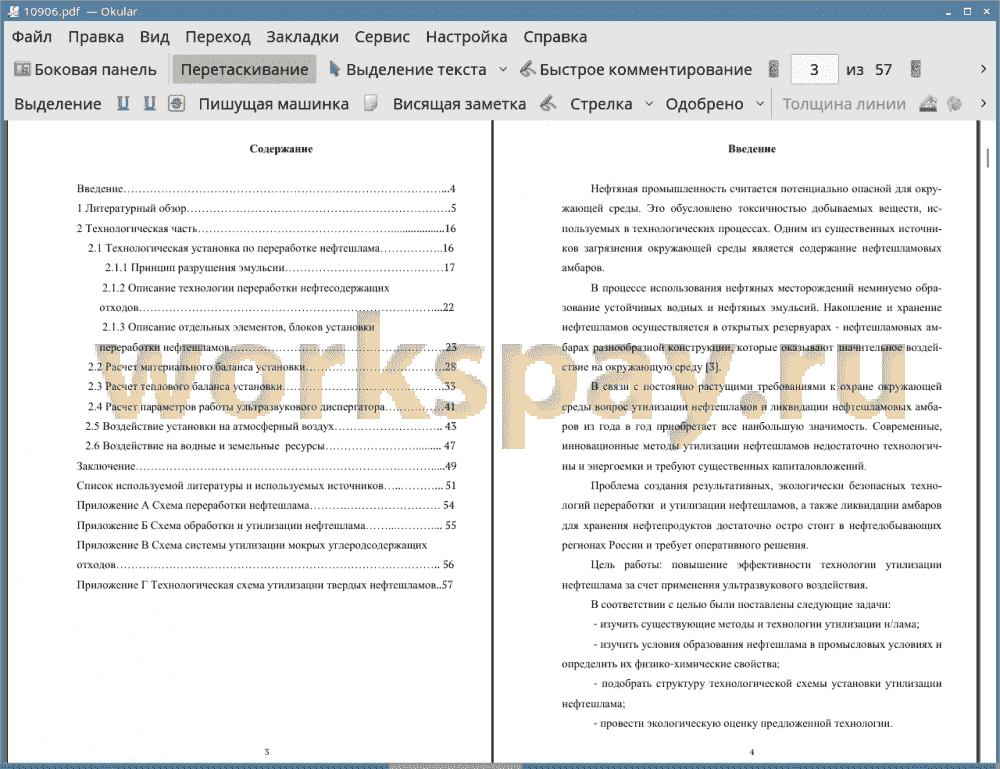Click the contents line 'Введение' on page 3

[267, 189]
